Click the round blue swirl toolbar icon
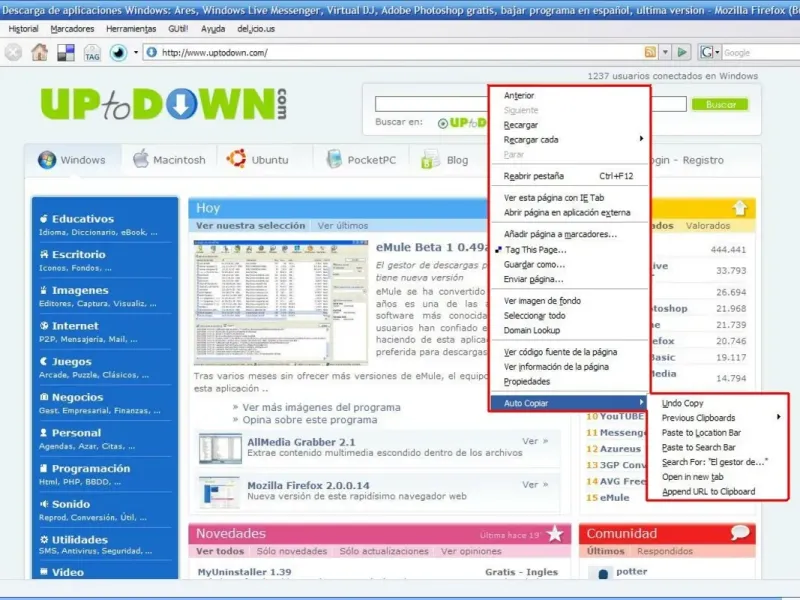This screenshot has height=600, width=800. coord(118,53)
